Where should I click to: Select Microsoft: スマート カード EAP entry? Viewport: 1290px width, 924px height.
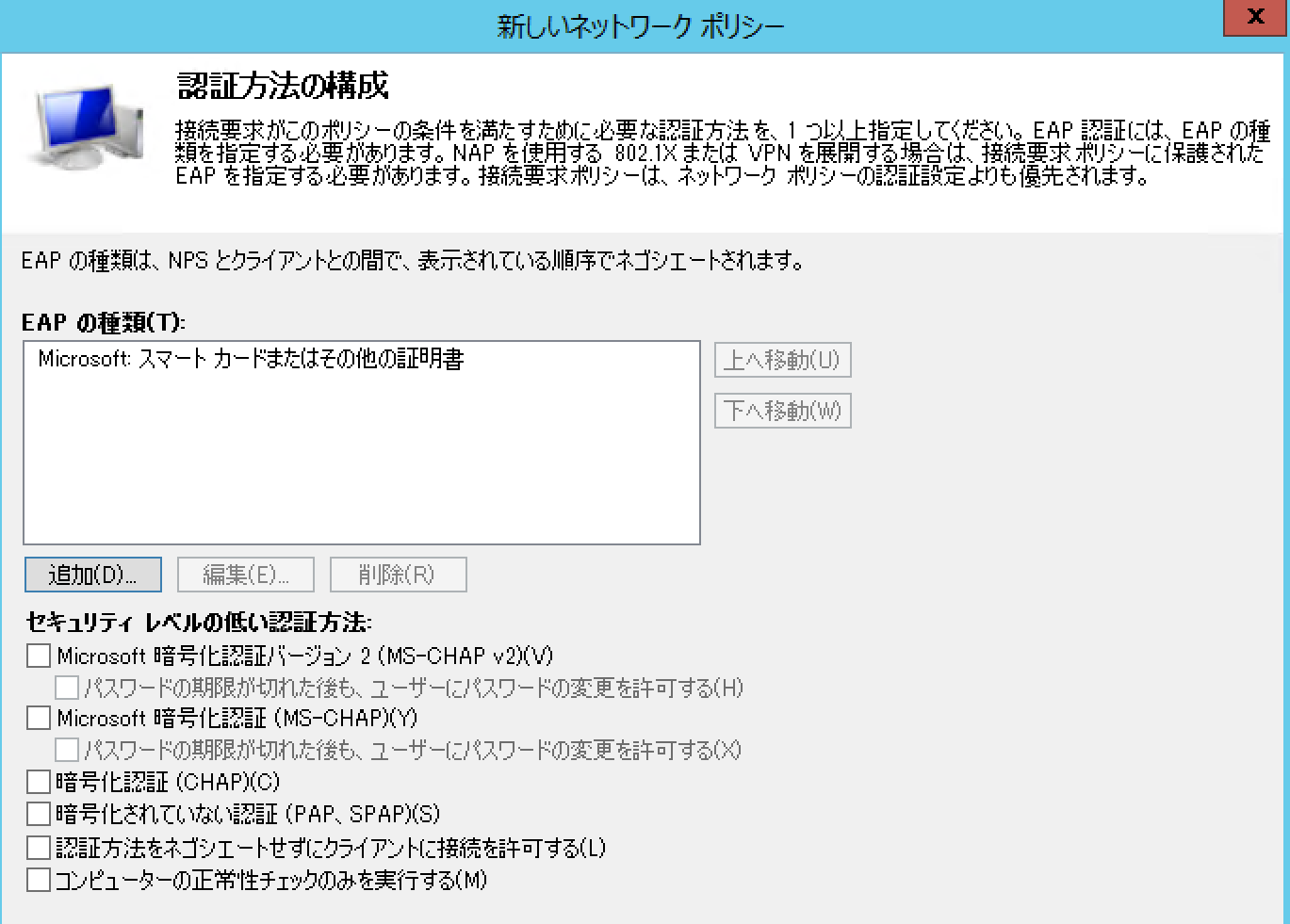pos(251,359)
